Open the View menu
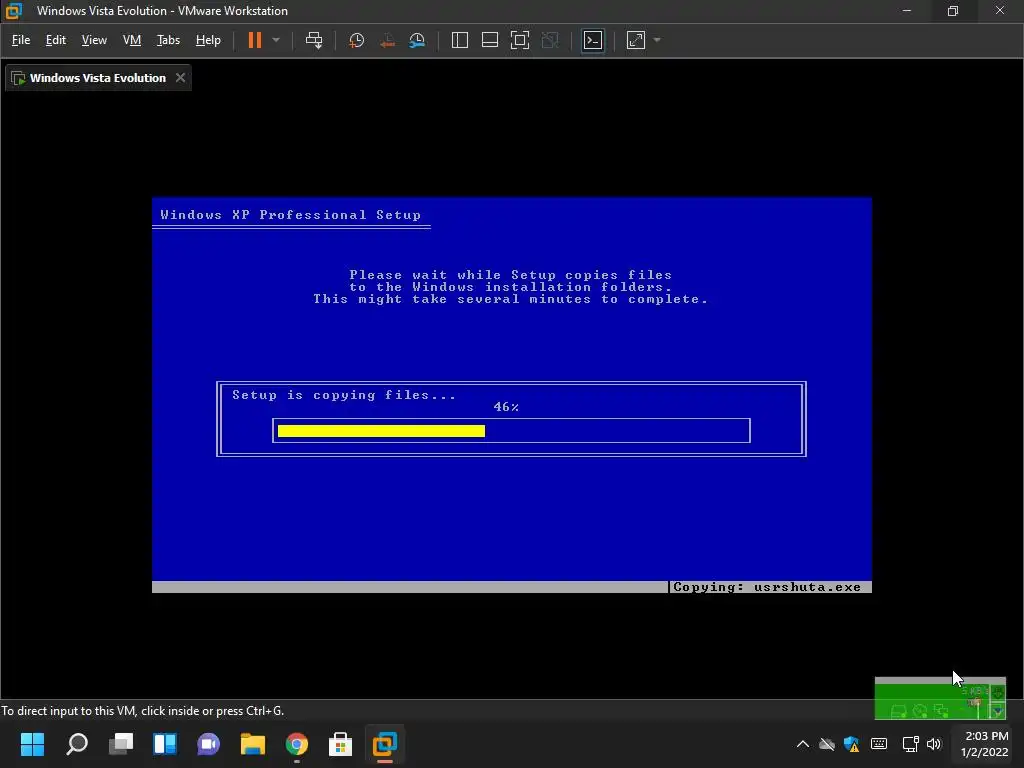Screen dimensions: 1024x768 94,40
